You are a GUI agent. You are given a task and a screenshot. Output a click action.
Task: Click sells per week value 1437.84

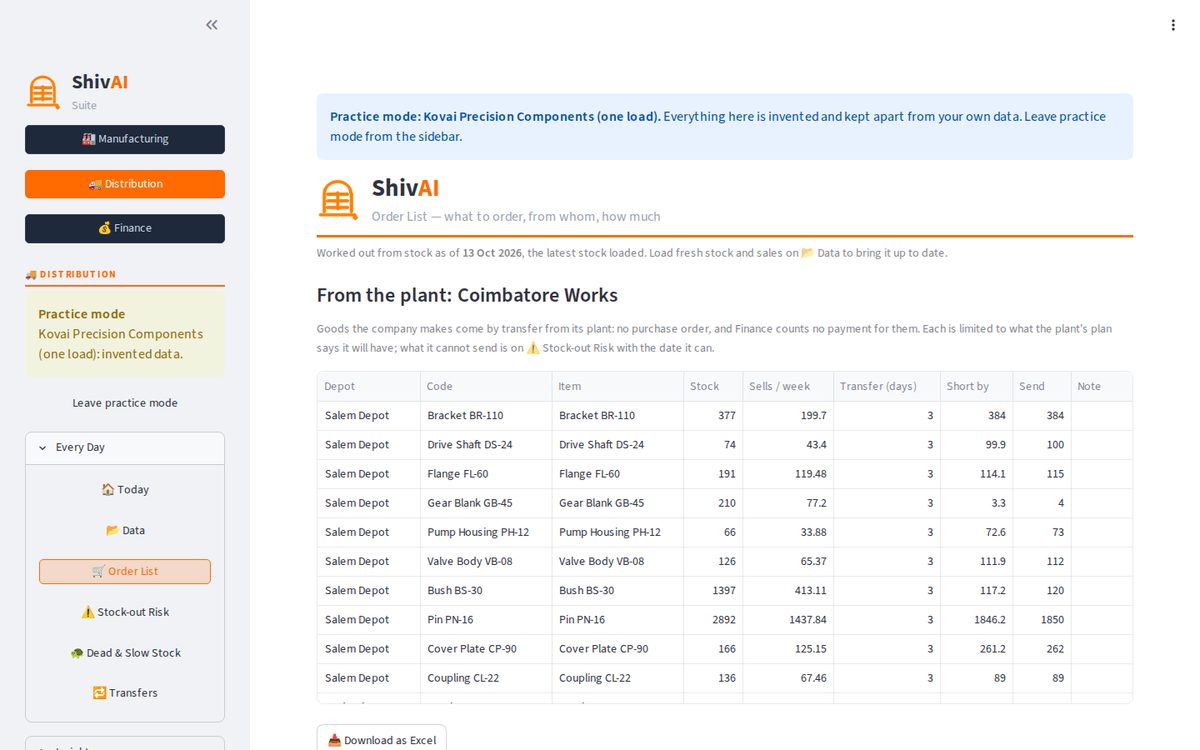[x=788, y=620]
